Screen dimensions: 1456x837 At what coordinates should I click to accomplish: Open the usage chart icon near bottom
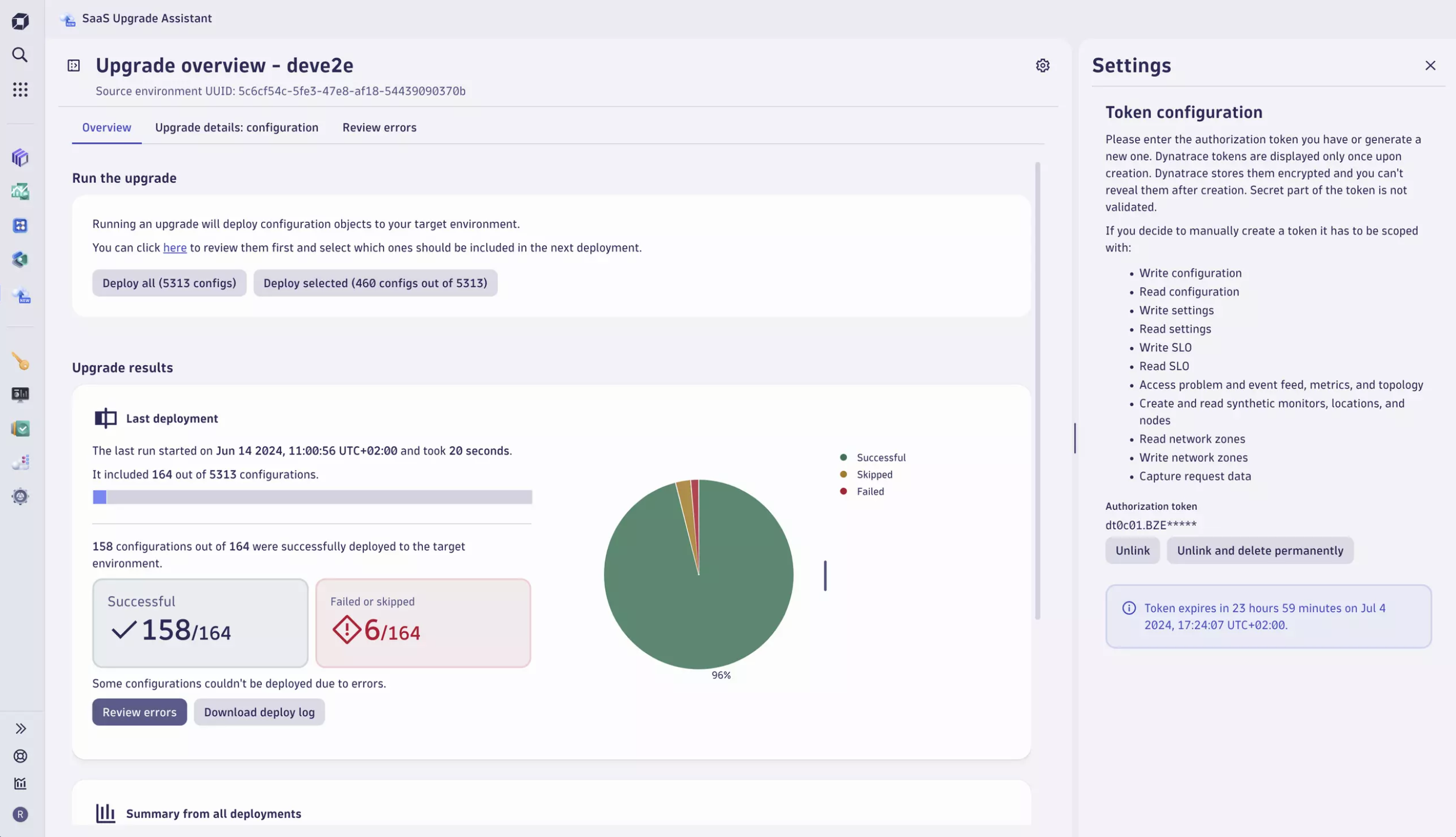[20, 784]
